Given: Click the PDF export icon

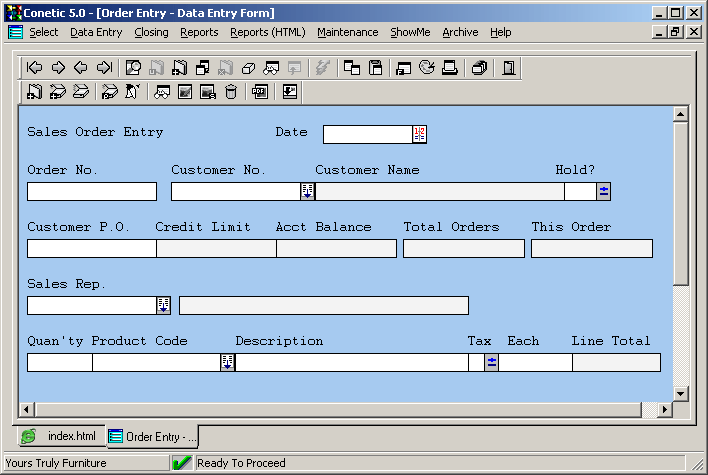Looking at the screenshot, I should pyautogui.click(x=259, y=92).
